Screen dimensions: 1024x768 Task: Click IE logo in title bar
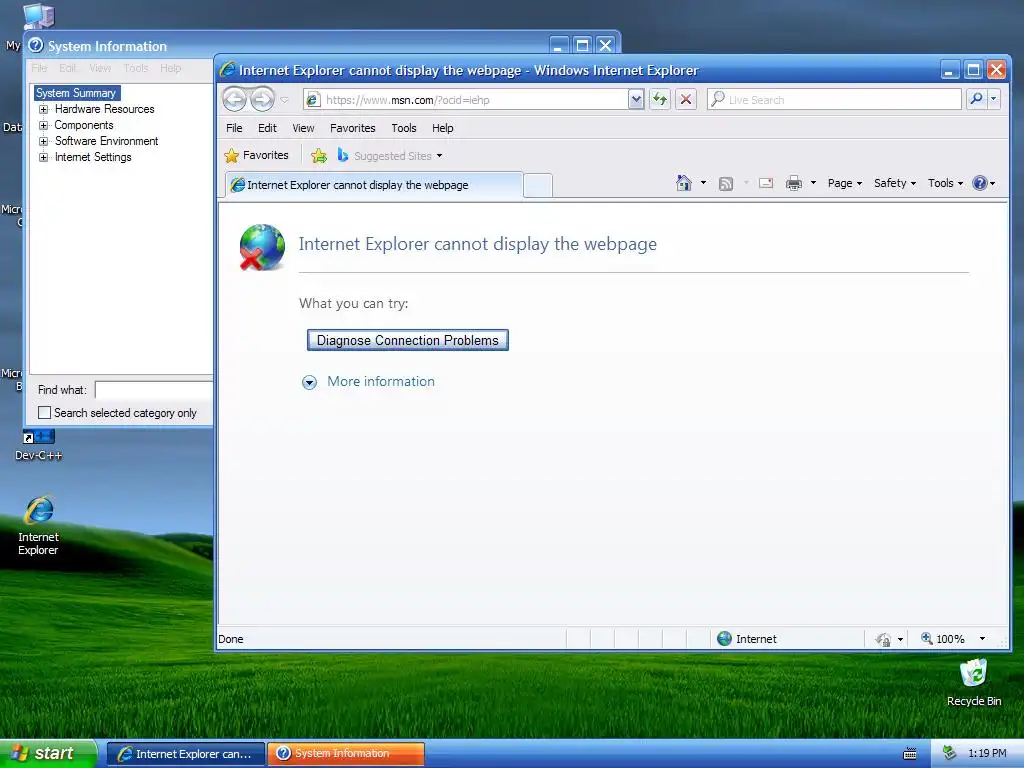click(228, 69)
